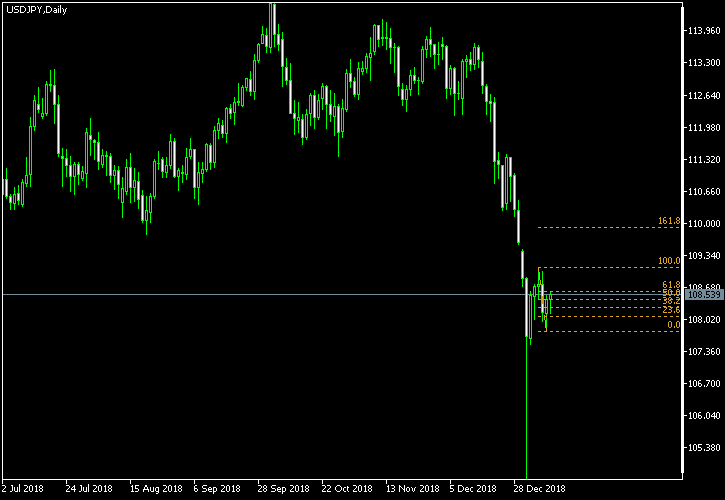This screenshot has height=500, width=725.
Task: Click the 112.640 price scale value
Action: [704, 96]
